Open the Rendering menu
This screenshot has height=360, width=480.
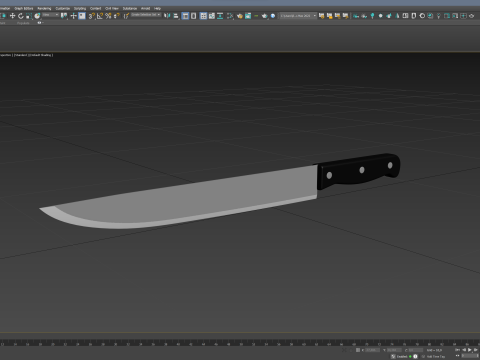[x=44, y=8]
